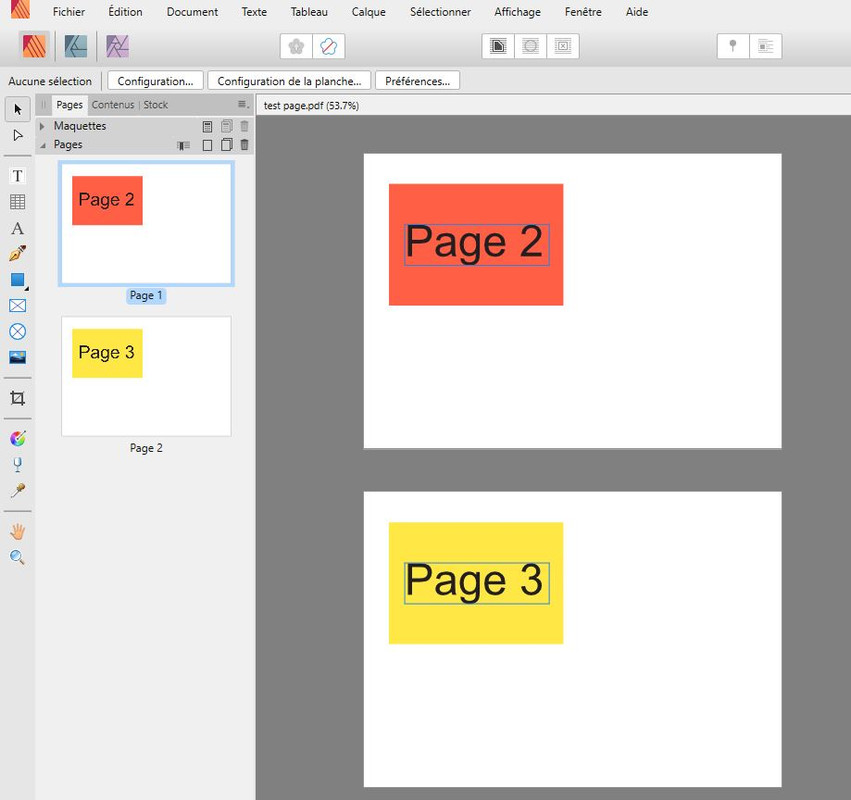Click the circle-over-lines toolbar icon

pos(530,46)
